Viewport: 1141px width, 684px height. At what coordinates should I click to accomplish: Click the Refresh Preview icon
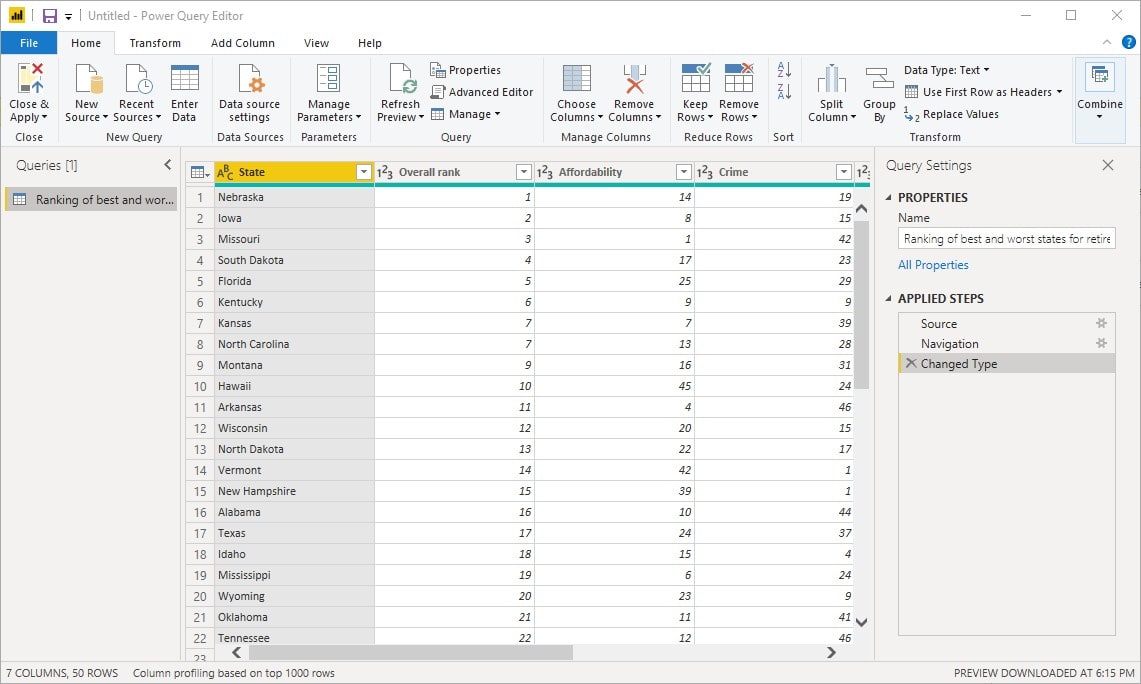pos(401,79)
